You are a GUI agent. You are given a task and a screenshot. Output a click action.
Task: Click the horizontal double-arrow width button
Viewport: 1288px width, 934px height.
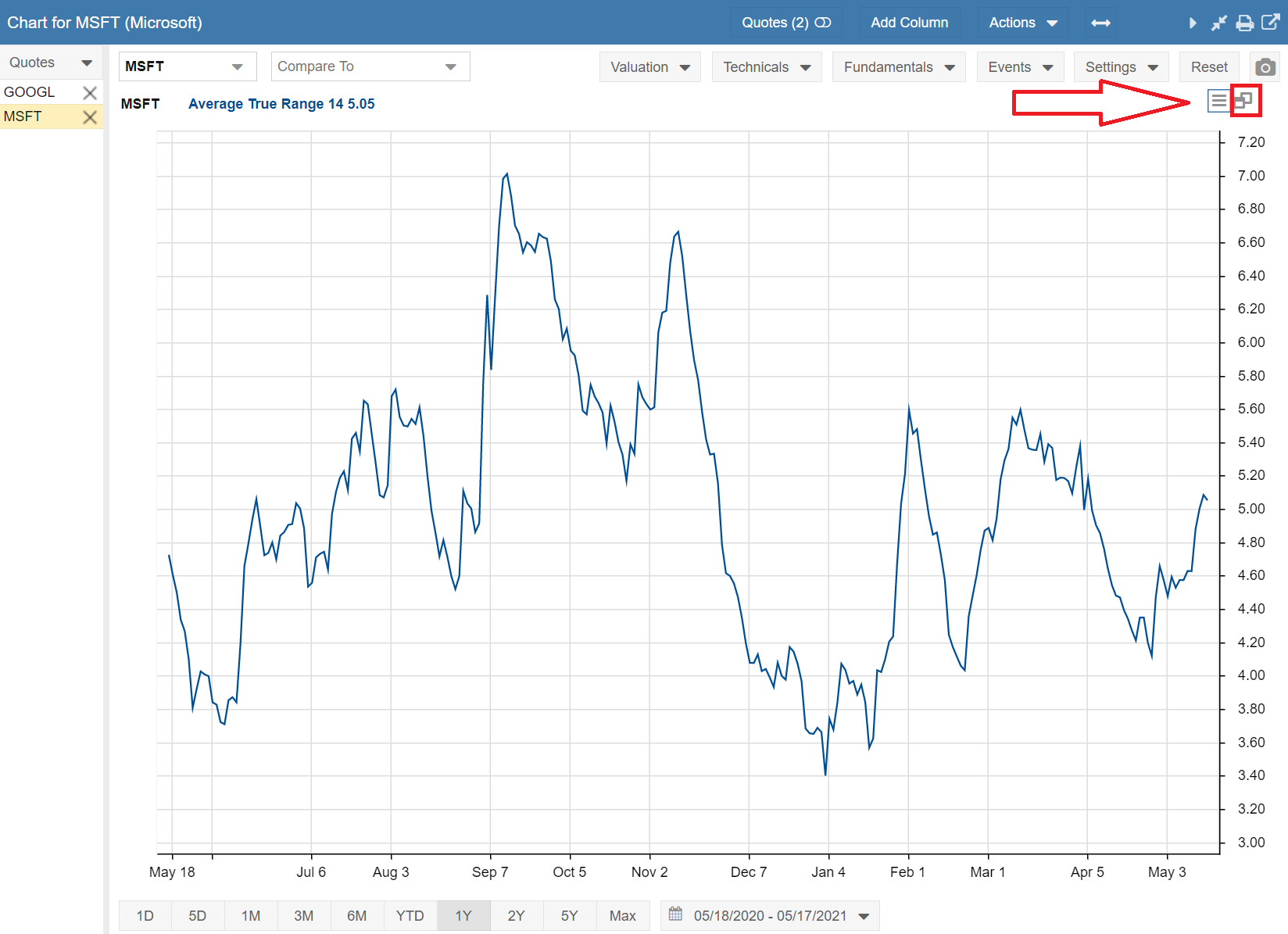pyautogui.click(x=1100, y=23)
